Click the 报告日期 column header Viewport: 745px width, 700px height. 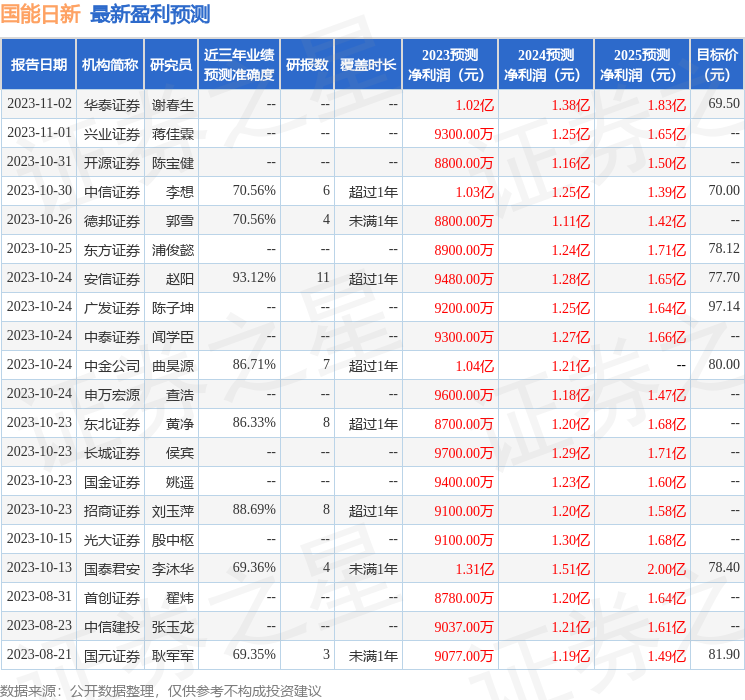click(x=38, y=65)
